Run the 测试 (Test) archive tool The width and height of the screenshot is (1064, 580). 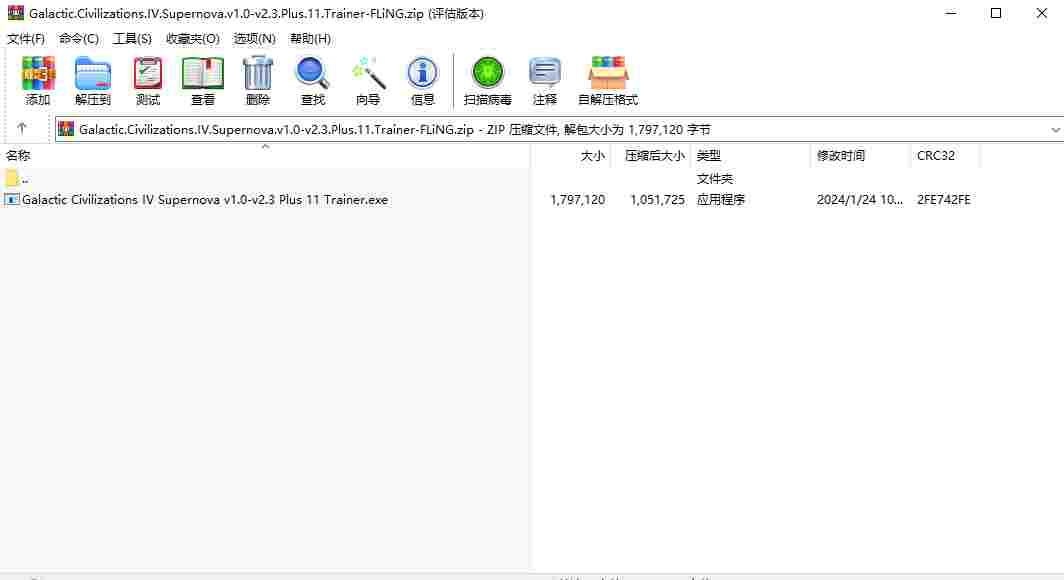coord(148,73)
